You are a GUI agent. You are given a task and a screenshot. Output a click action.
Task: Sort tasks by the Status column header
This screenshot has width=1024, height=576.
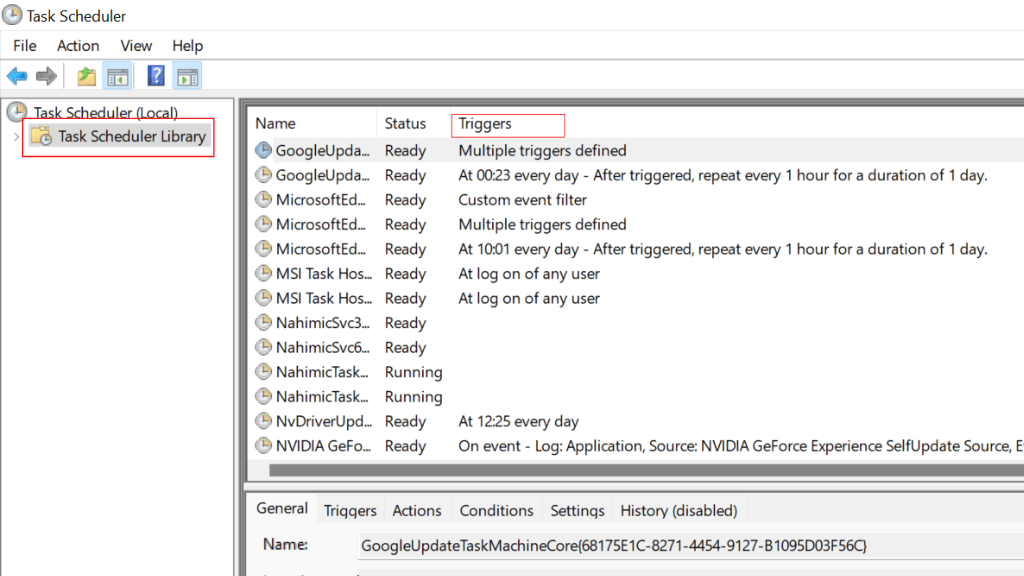coord(405,124)
